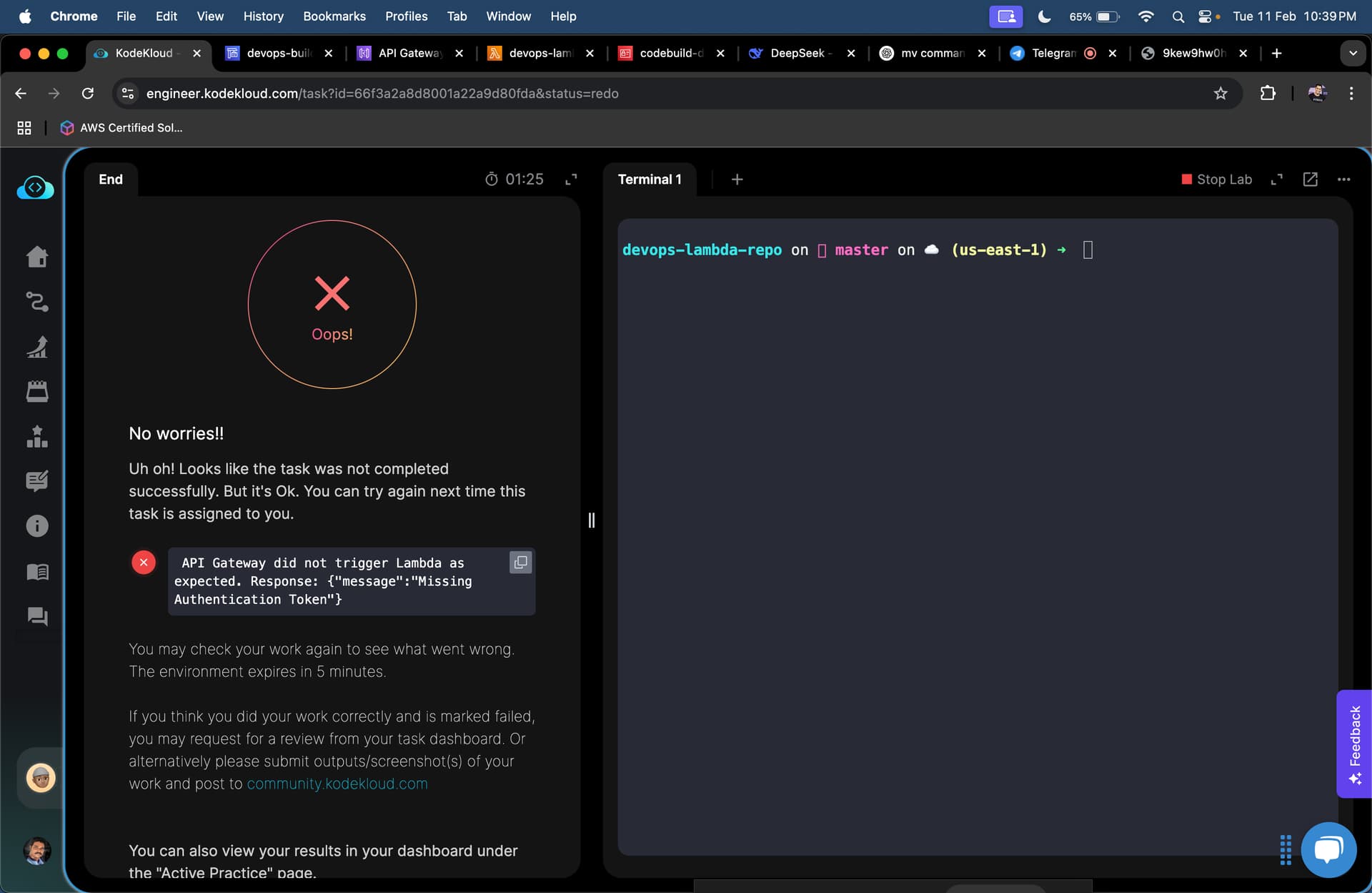
Task: Open the Home icon in the sidebar
Action: pos(37,257)
